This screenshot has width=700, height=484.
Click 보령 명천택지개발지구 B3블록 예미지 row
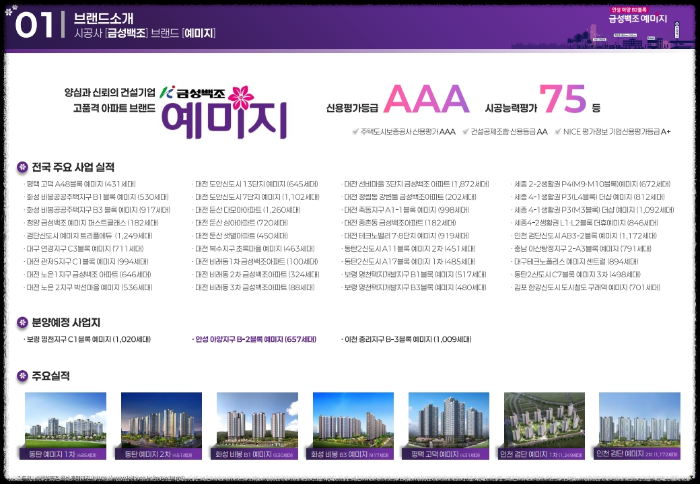[414, 288]
